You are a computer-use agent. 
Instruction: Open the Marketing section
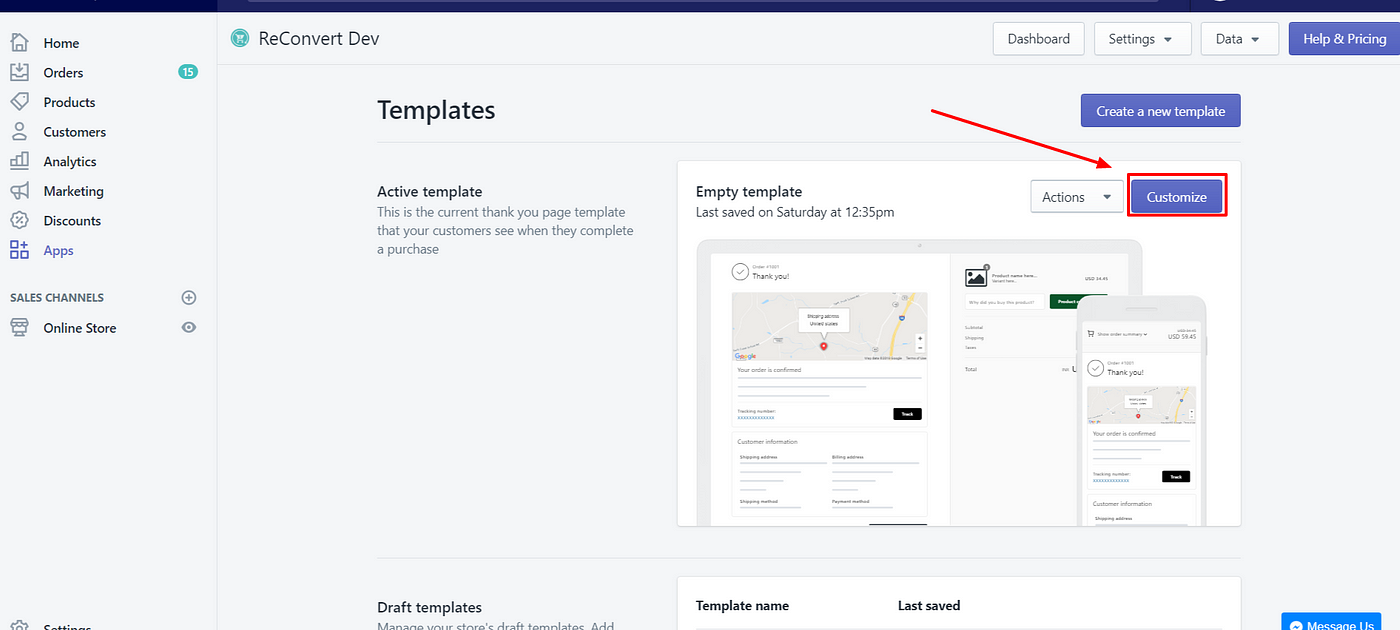point(73,191)
